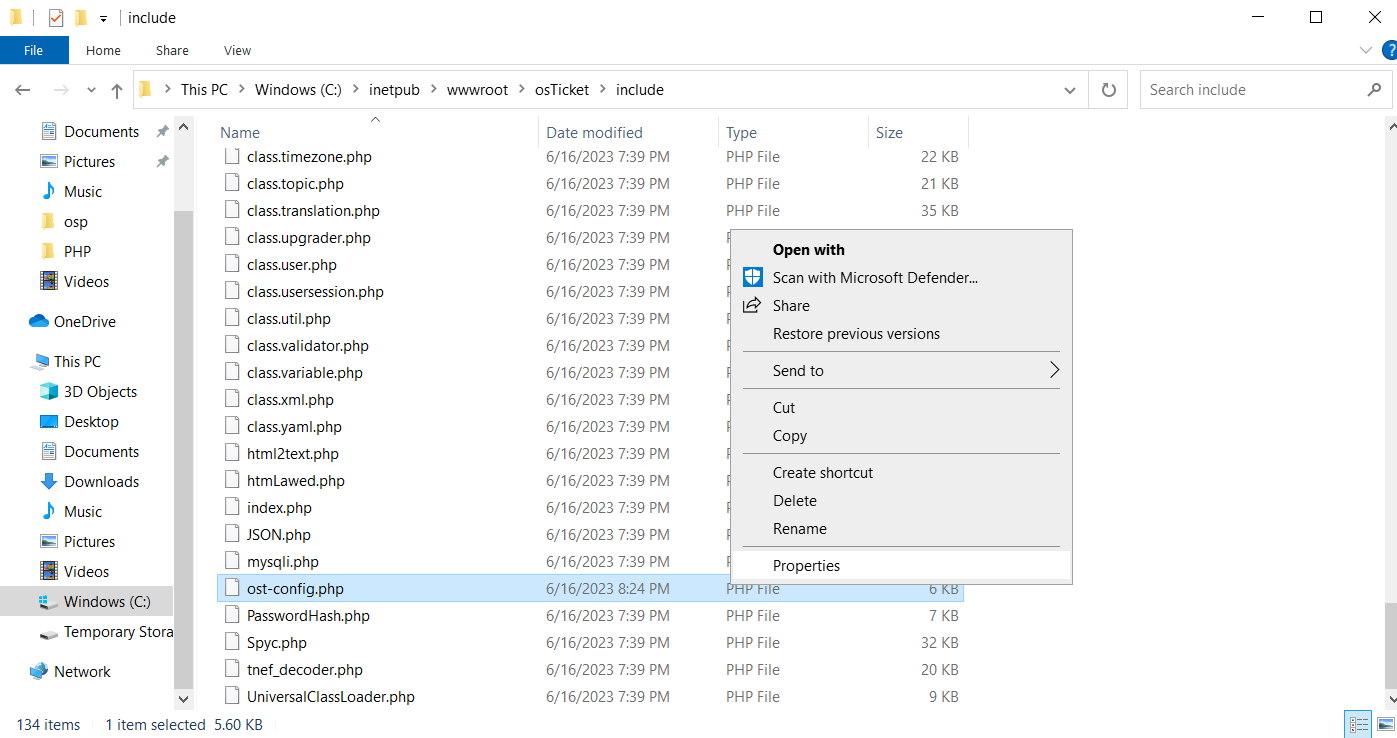Select Properties in the context menu
This screenshot has height=738, width=1397.
tap(901, 566)
